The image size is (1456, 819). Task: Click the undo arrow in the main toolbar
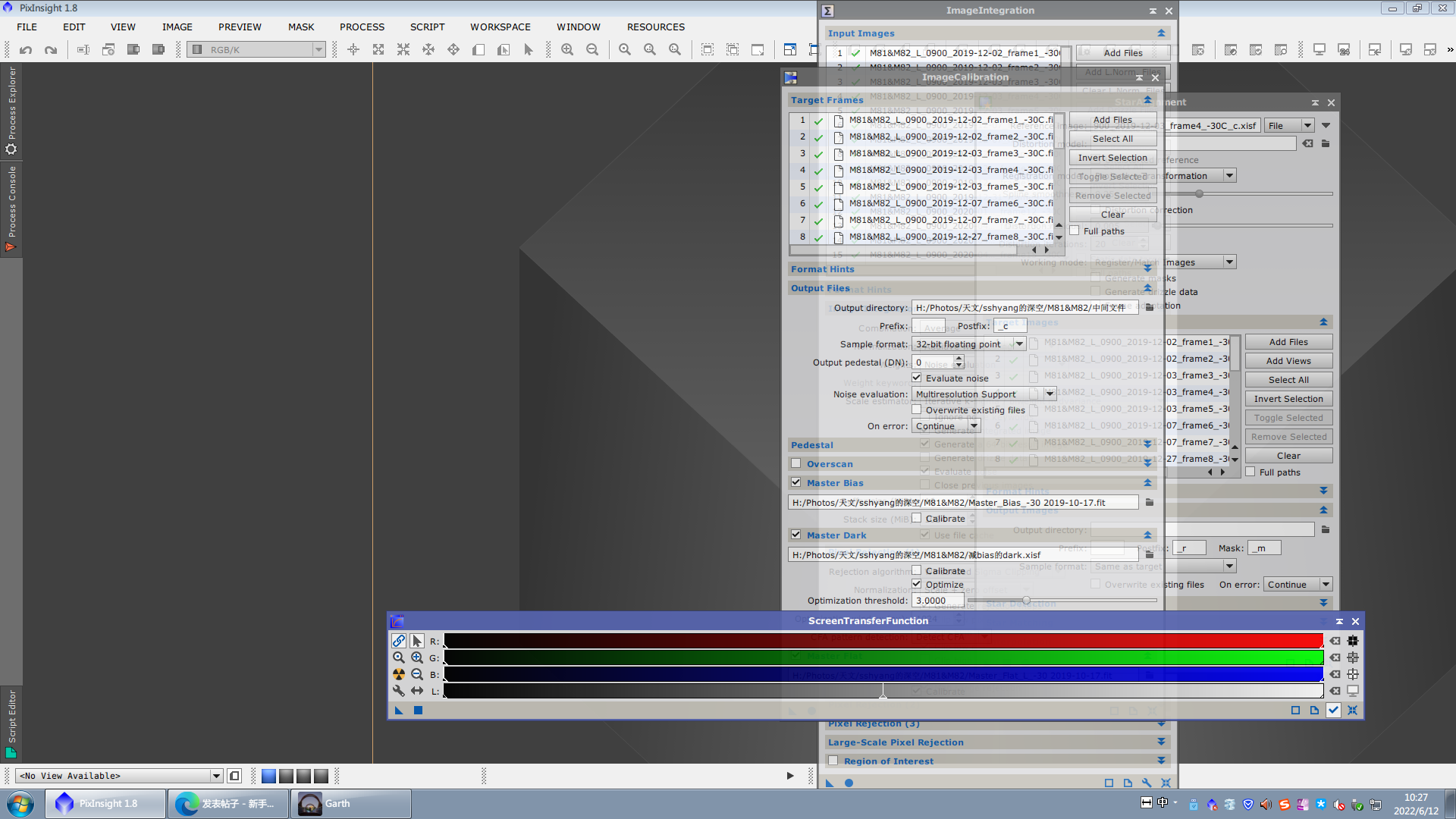[26, 50]
